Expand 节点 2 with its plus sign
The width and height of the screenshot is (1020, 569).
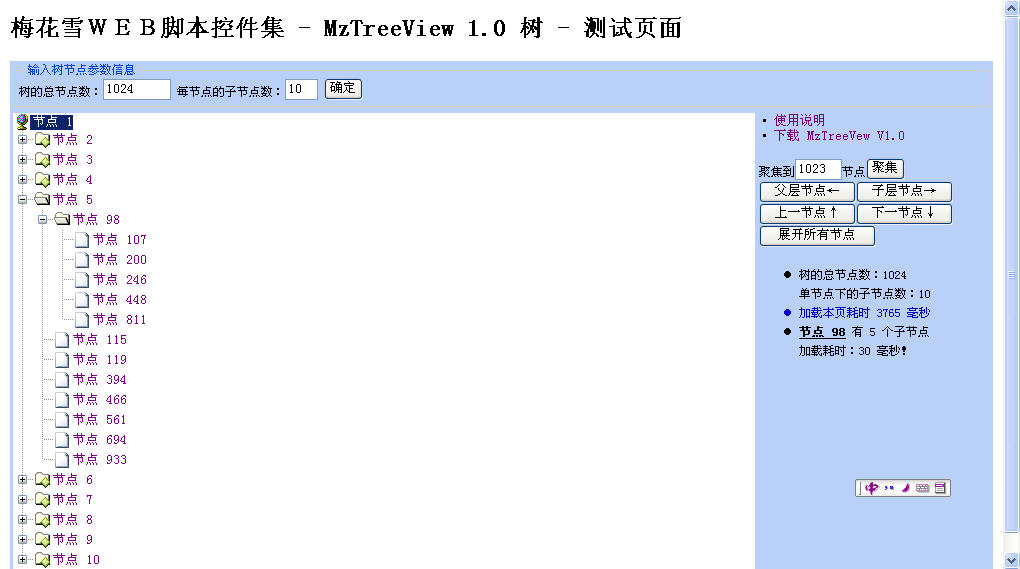click(22, 140)
